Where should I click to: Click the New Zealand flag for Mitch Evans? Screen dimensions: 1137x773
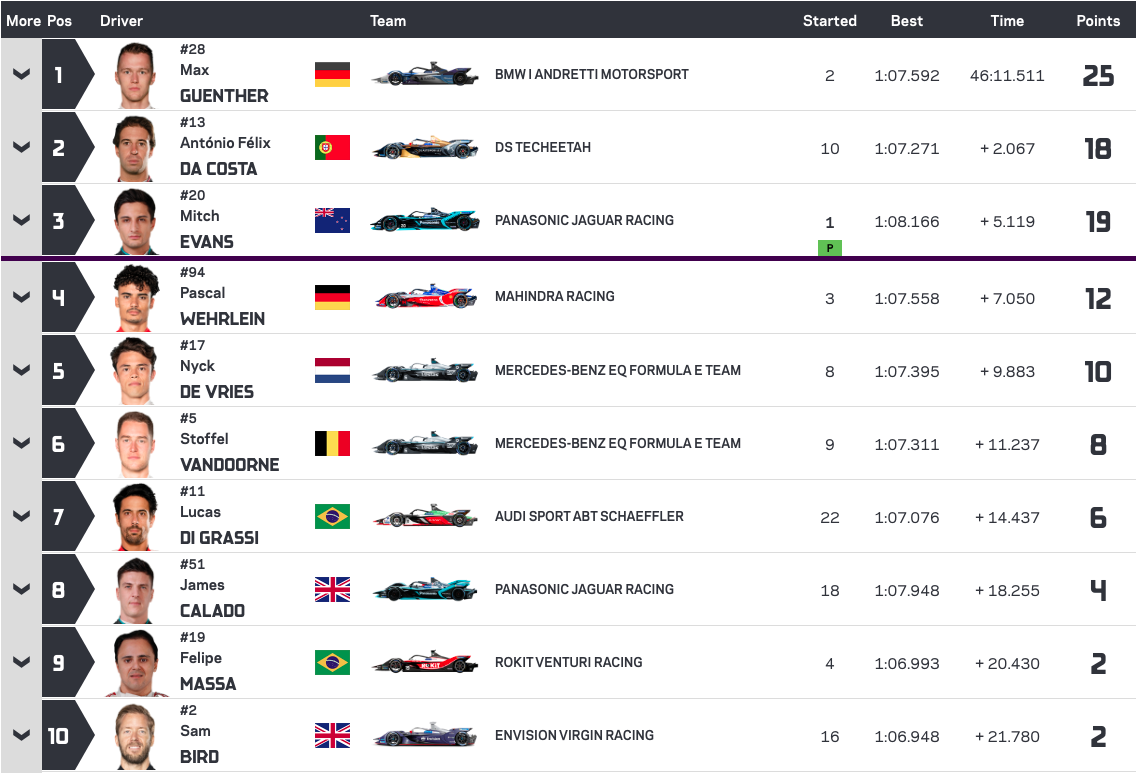pos(332,220)
